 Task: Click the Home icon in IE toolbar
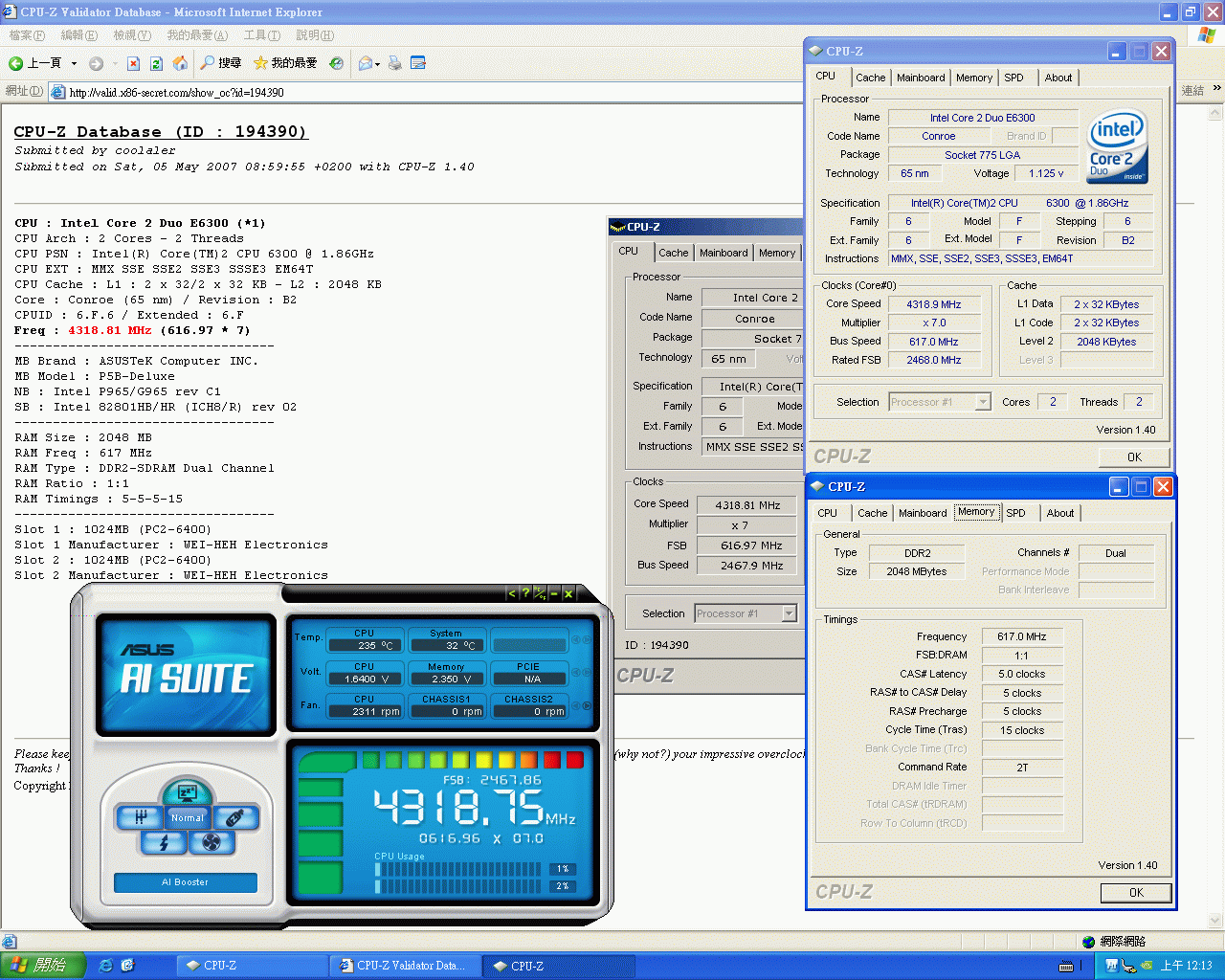179,63
